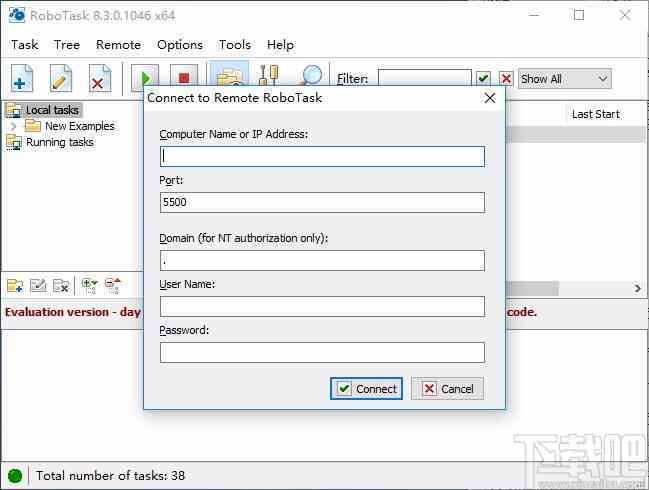Open settings via tools icon in toolbar

[269, 75]
